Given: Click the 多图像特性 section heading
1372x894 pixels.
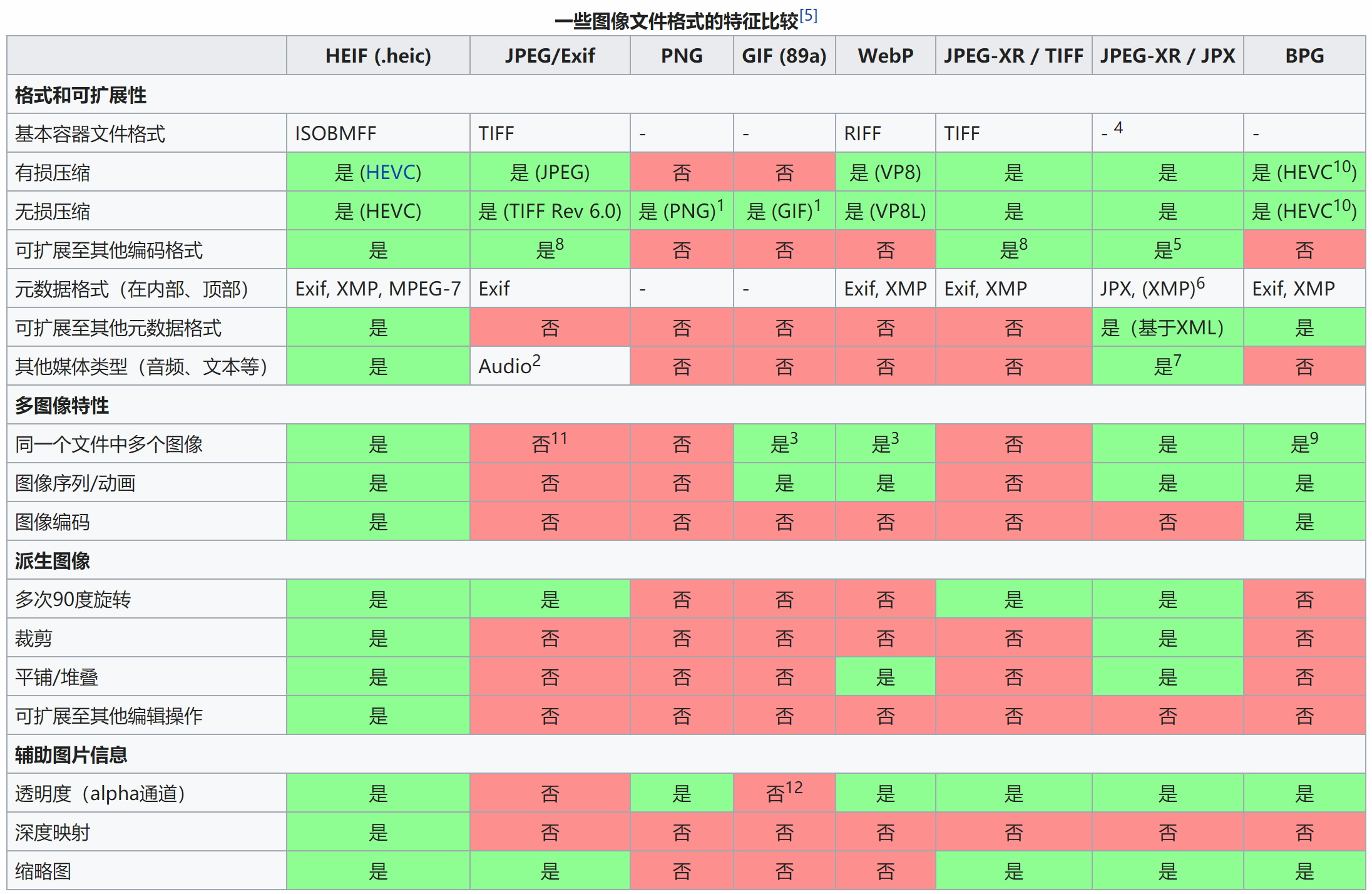Looking at the screenshot, I should click(62, 406).
